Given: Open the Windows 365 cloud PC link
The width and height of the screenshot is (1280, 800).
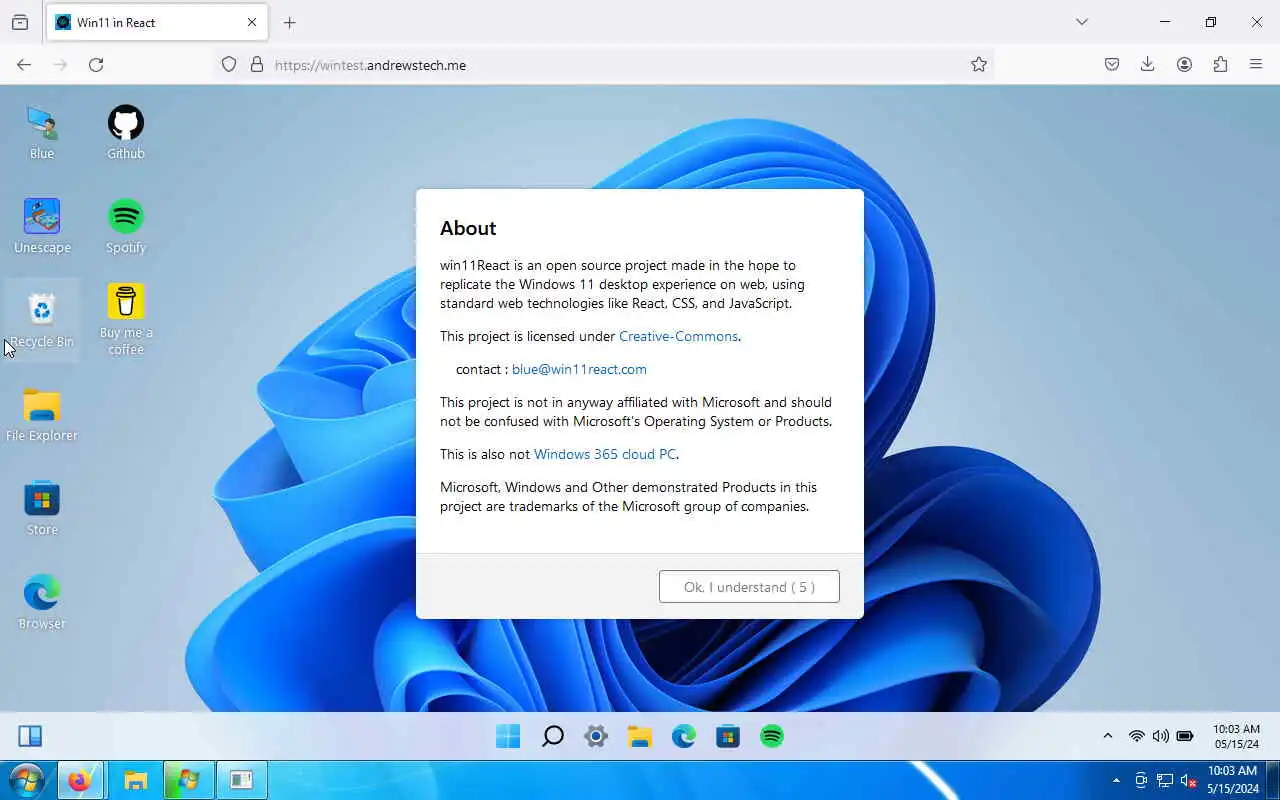Looking at the screenshot, I should [605, 454].
